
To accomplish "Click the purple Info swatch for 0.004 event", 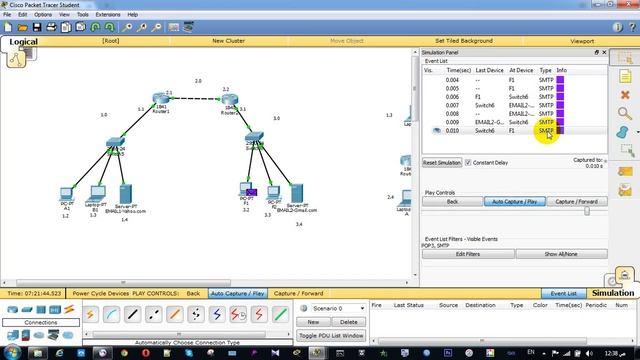I will pos(560,80).
